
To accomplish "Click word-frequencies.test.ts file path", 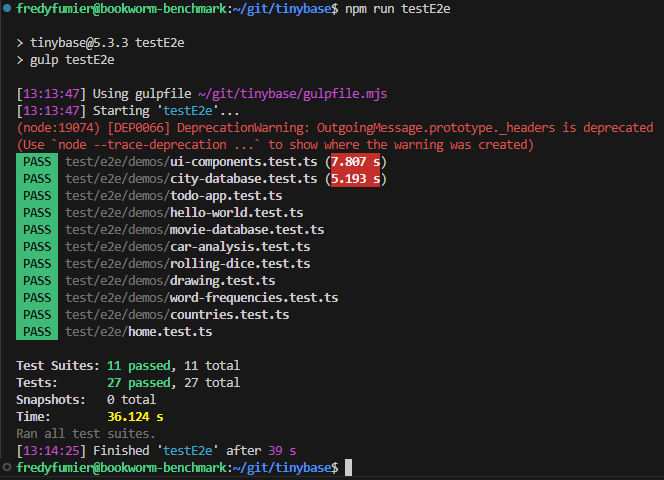I will pyautogui.click(x=202, y=297).
